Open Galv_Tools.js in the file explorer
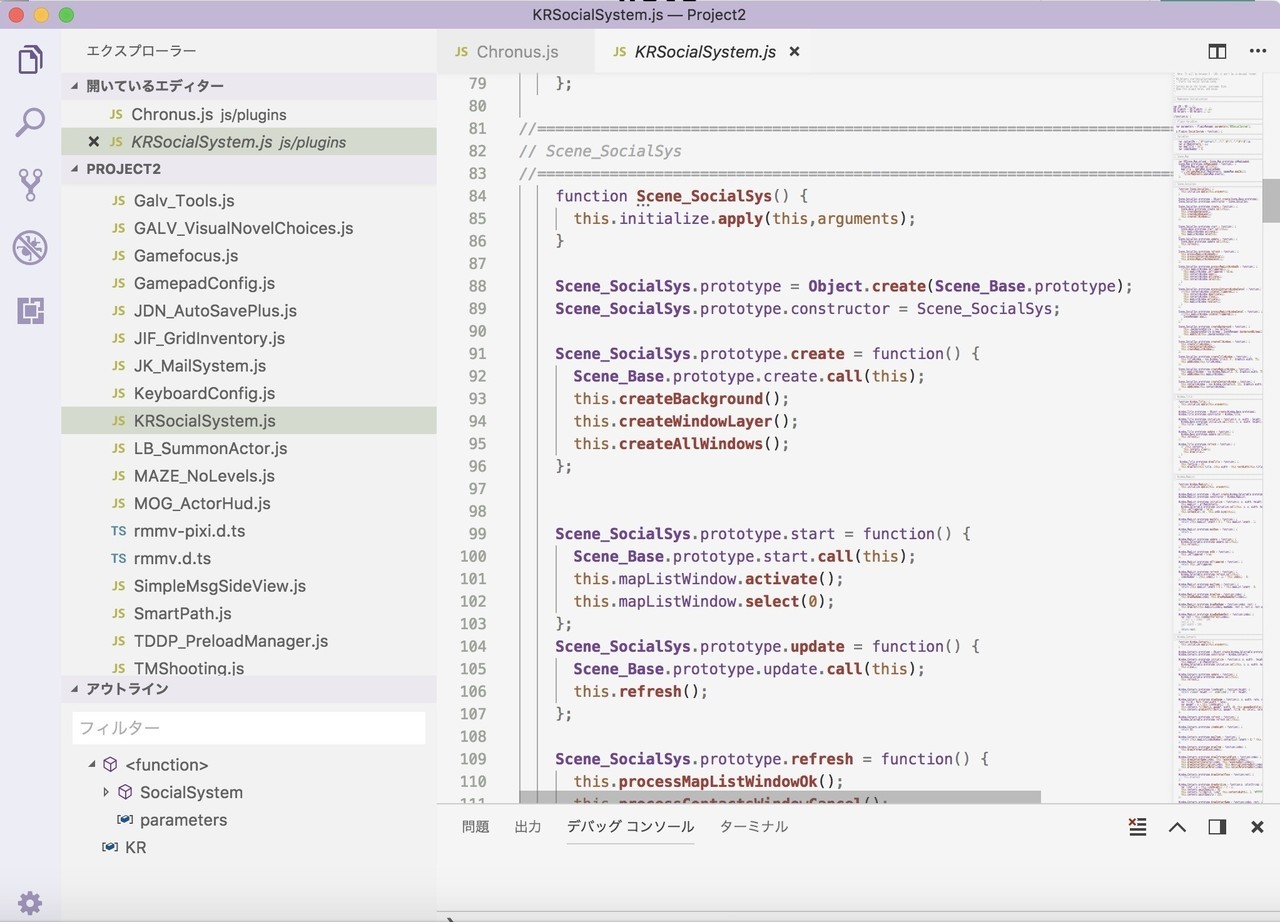This screenshot has height=922, width=1280. click(249, 201)
